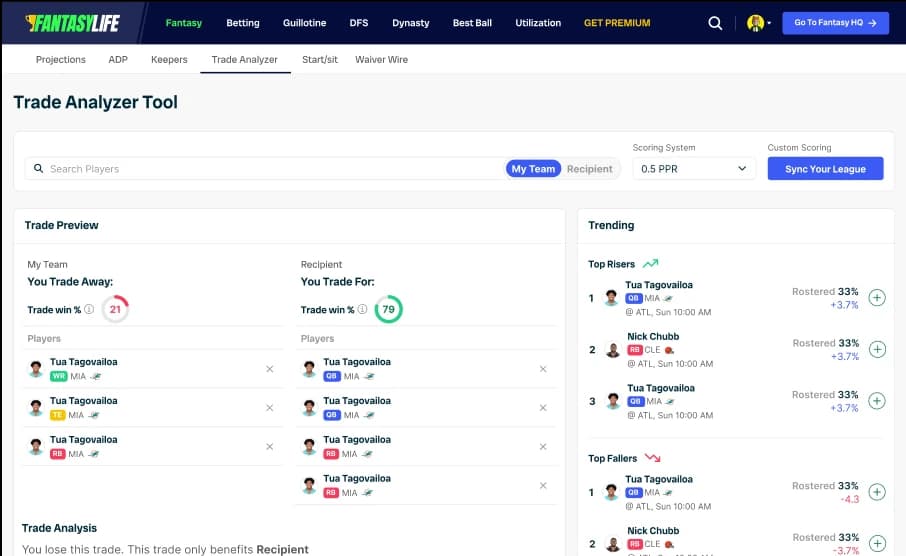
Task: Remove second QB Tua Tagovailoa from Recipient
Action: (x=543, y=407)
